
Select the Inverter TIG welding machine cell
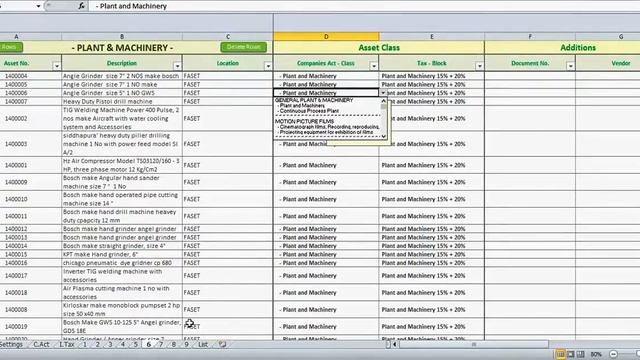[122, 276]
